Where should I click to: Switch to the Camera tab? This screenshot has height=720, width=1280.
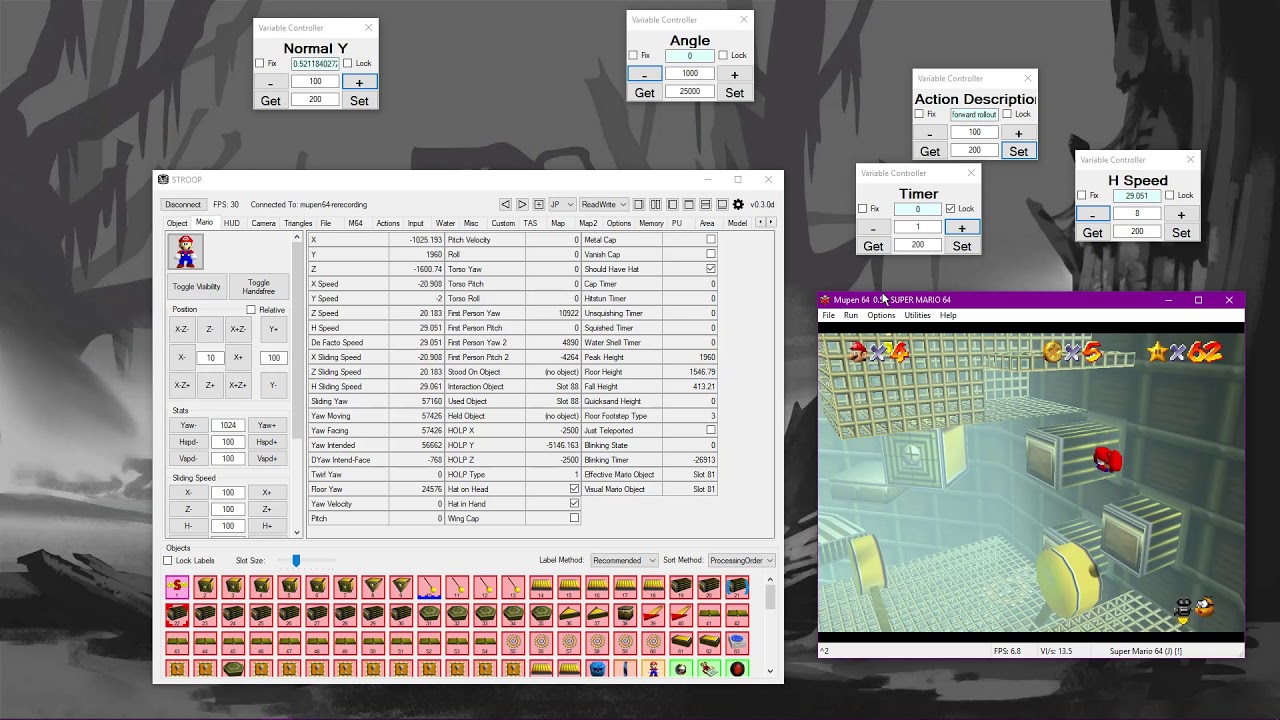(x=263, y=223)
